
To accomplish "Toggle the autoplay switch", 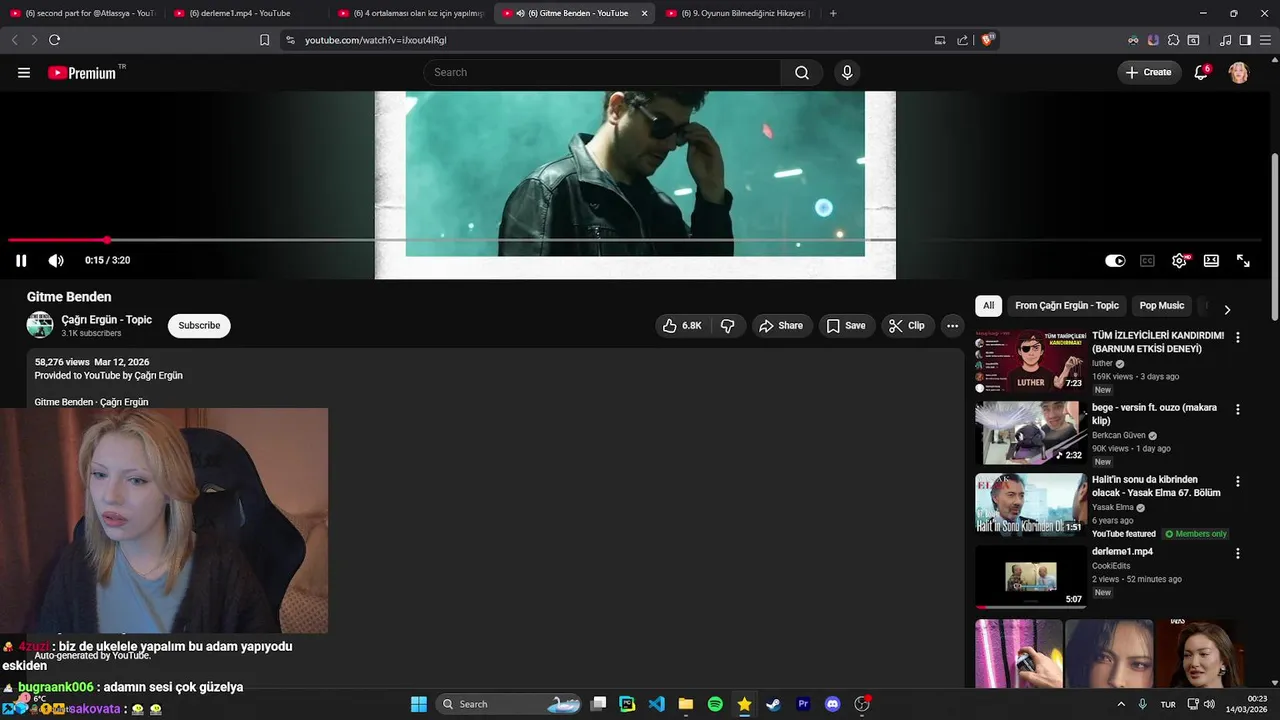I will coord(1115,260).
